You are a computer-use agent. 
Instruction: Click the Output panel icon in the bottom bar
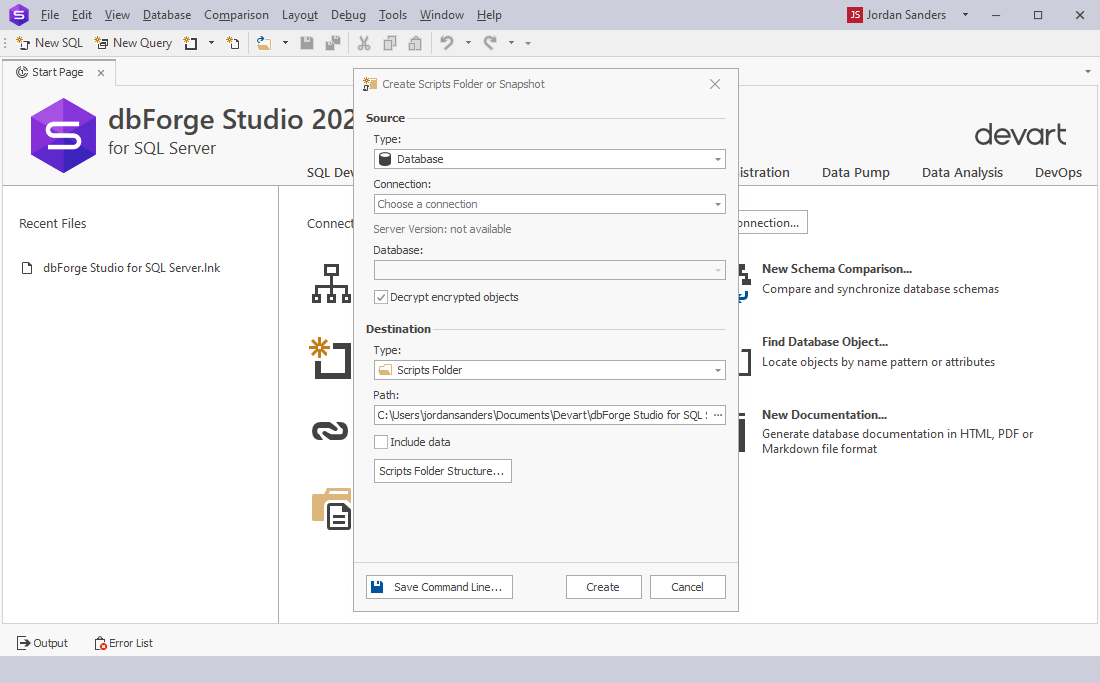[x=24, y=642]
